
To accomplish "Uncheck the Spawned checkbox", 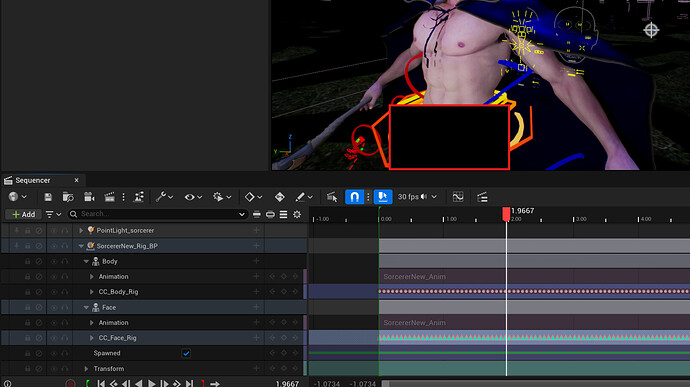I will (x=186, y=353).
